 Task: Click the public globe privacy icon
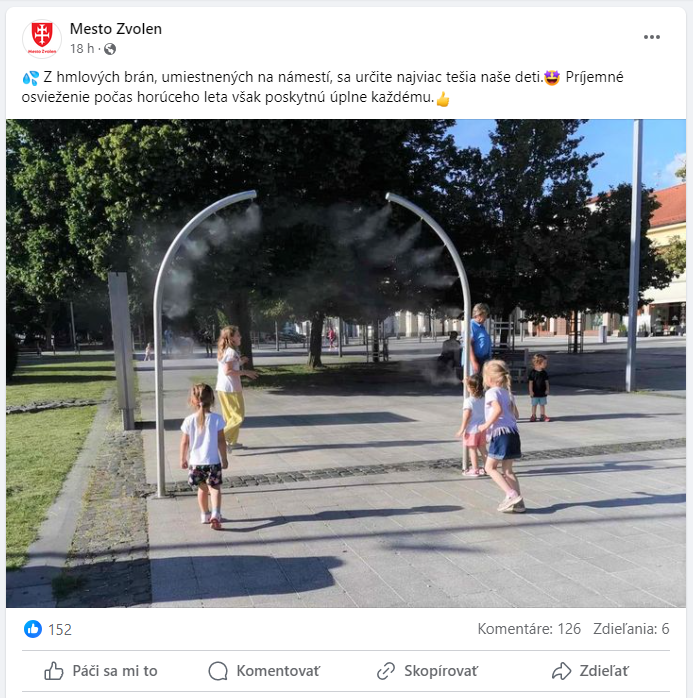pyautogui.click(x=109, y=49)
